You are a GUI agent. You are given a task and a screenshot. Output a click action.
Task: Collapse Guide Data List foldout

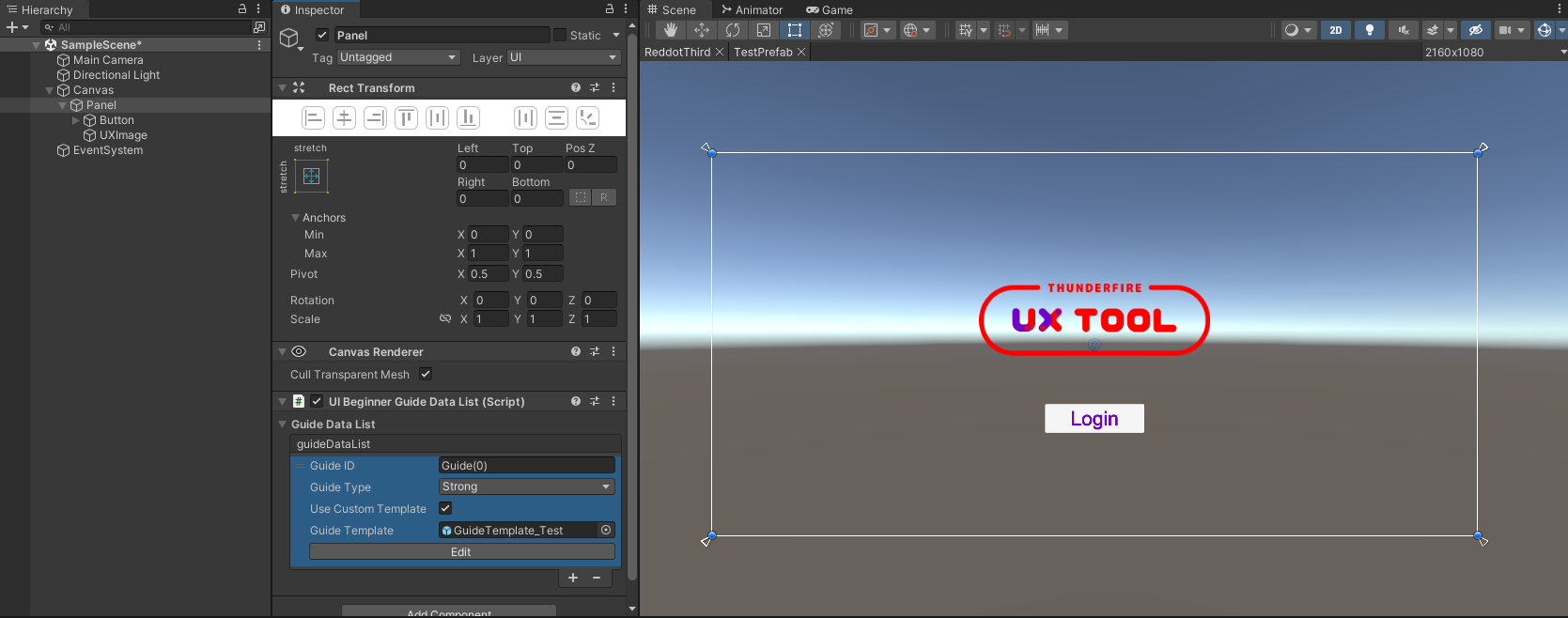point(282,424)
